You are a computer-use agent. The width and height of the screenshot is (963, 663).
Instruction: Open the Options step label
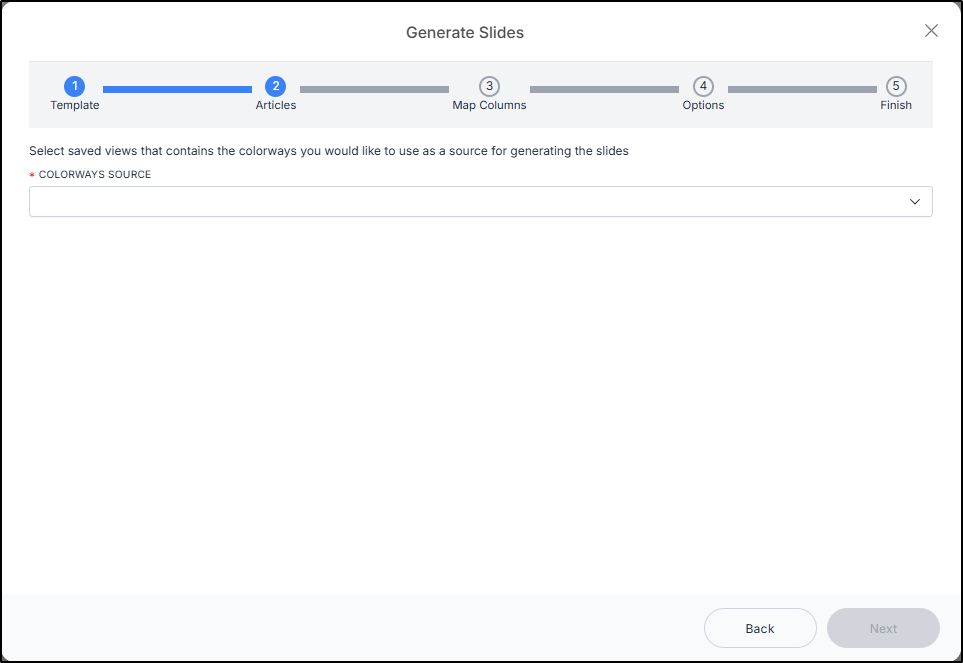703,105
